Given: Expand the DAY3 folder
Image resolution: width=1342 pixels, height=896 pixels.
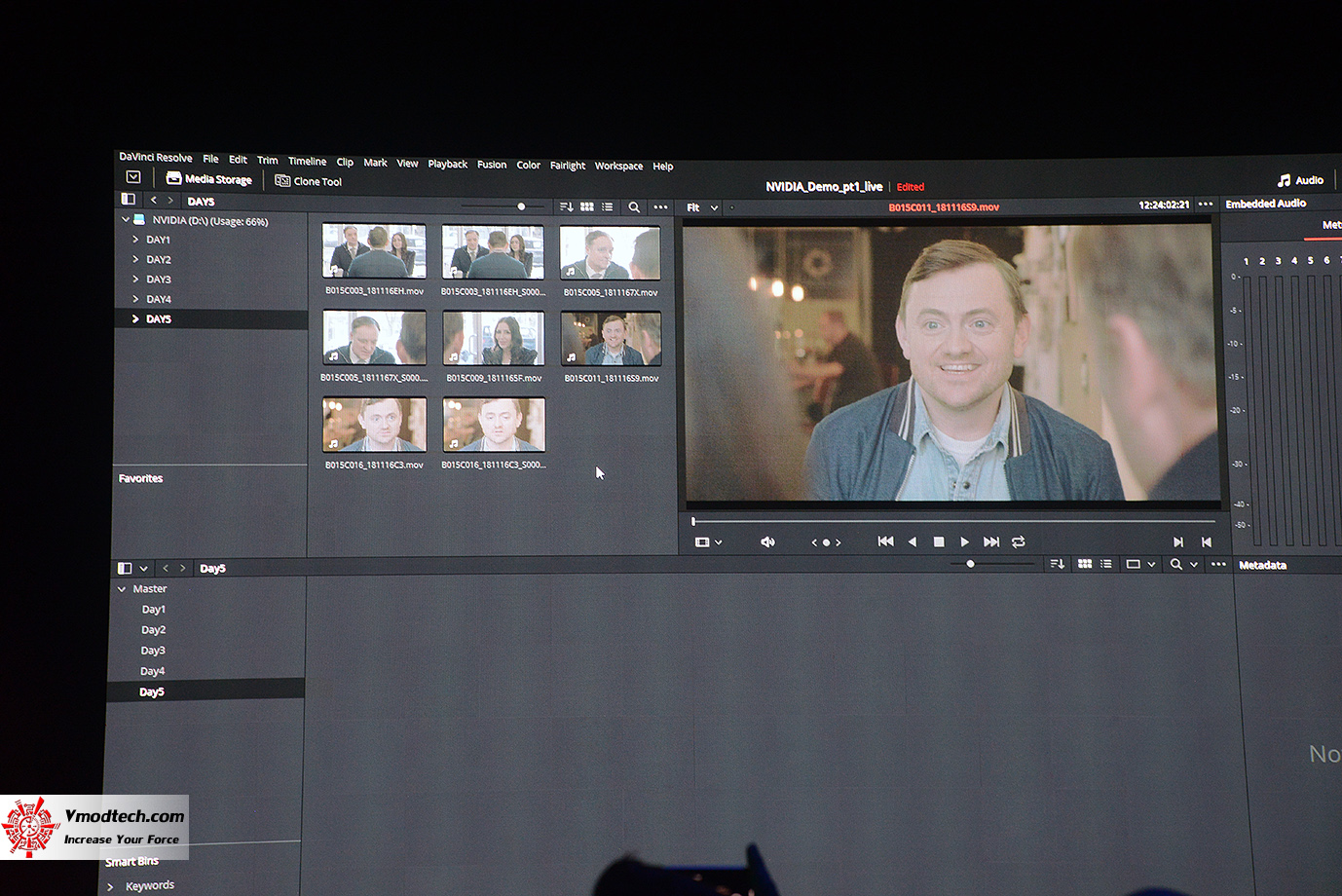Looking at the screenshot, I should tap(135, 280).
